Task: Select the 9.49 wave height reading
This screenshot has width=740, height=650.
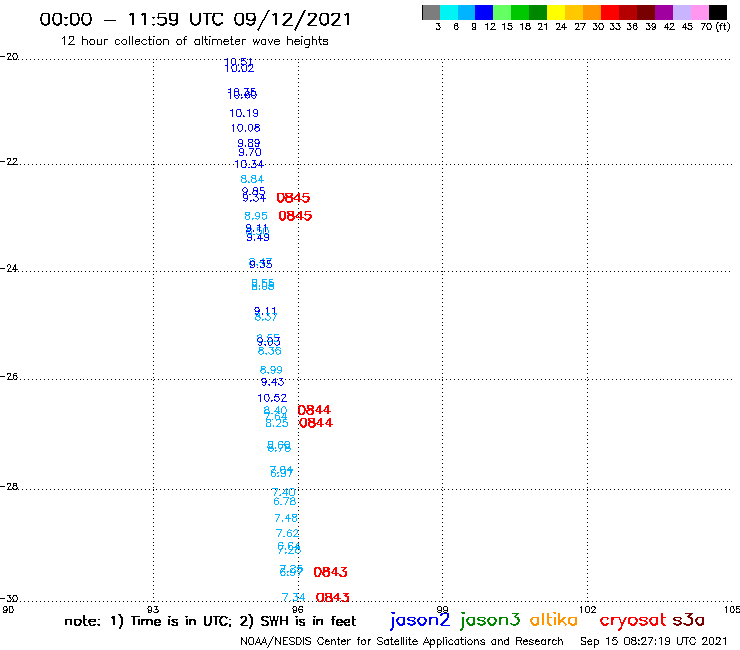Action: [258, 237]
